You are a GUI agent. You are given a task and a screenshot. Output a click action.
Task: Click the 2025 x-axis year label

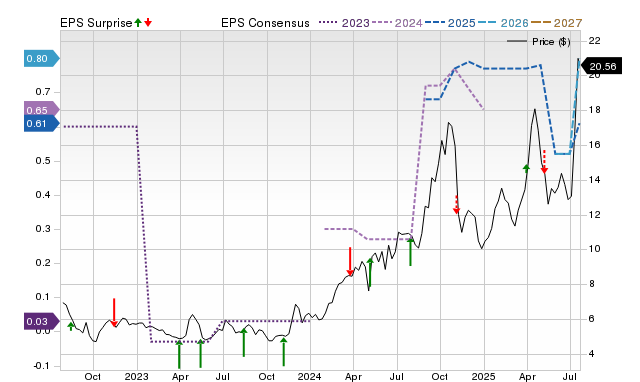point(483,376)
